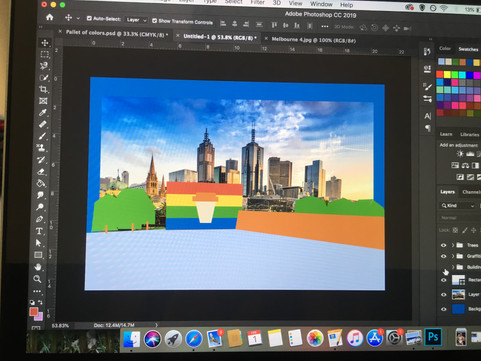Open Safari from the Dock
The image size is (481, 361).
194,339
